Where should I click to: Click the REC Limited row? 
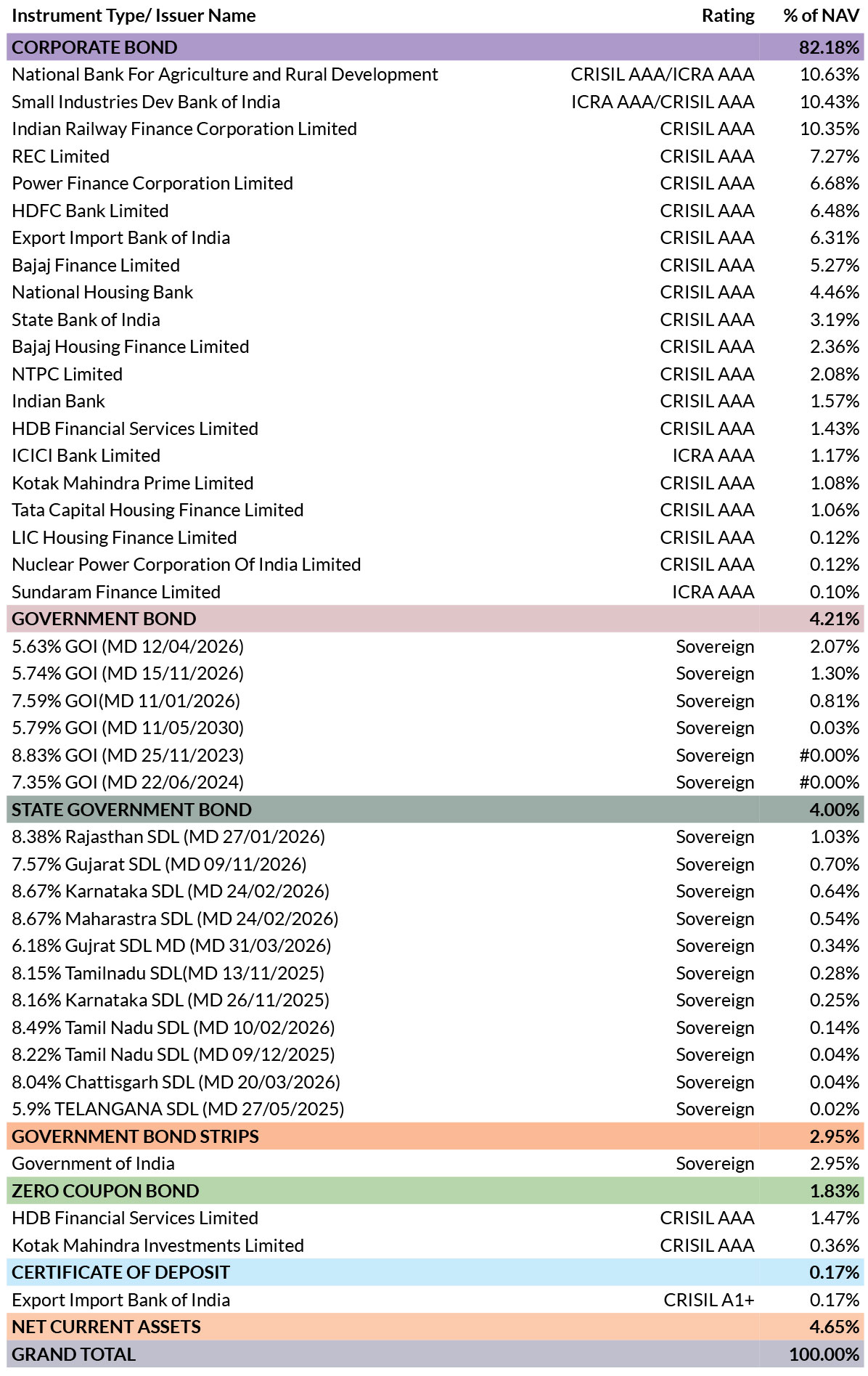point(435,156)
